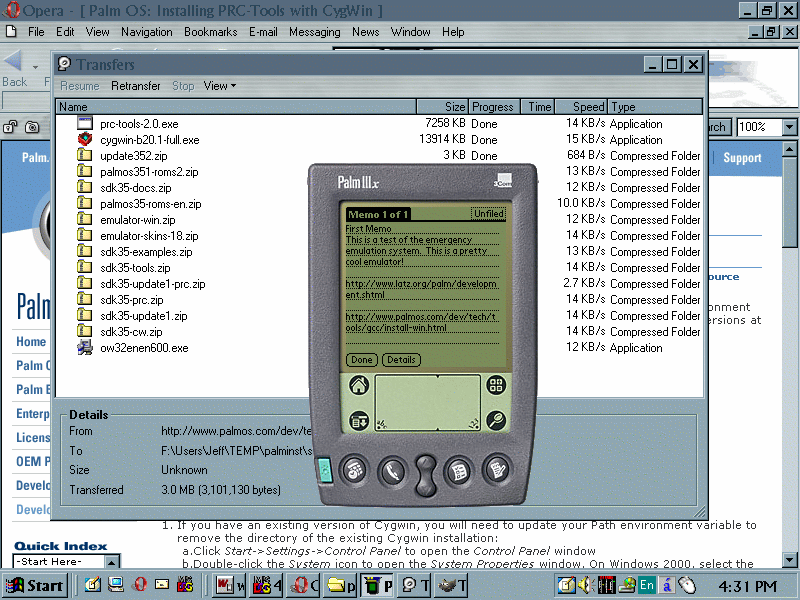Open the E-mail menu
Image resolution: width=800 pixels, height=600 pixels.
(263, 32)
